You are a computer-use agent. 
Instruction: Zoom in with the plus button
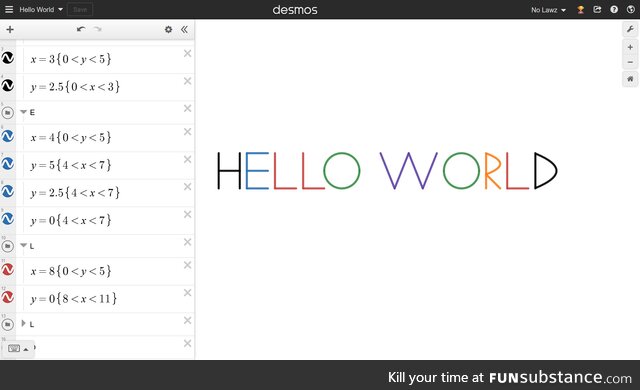[630, 47]
